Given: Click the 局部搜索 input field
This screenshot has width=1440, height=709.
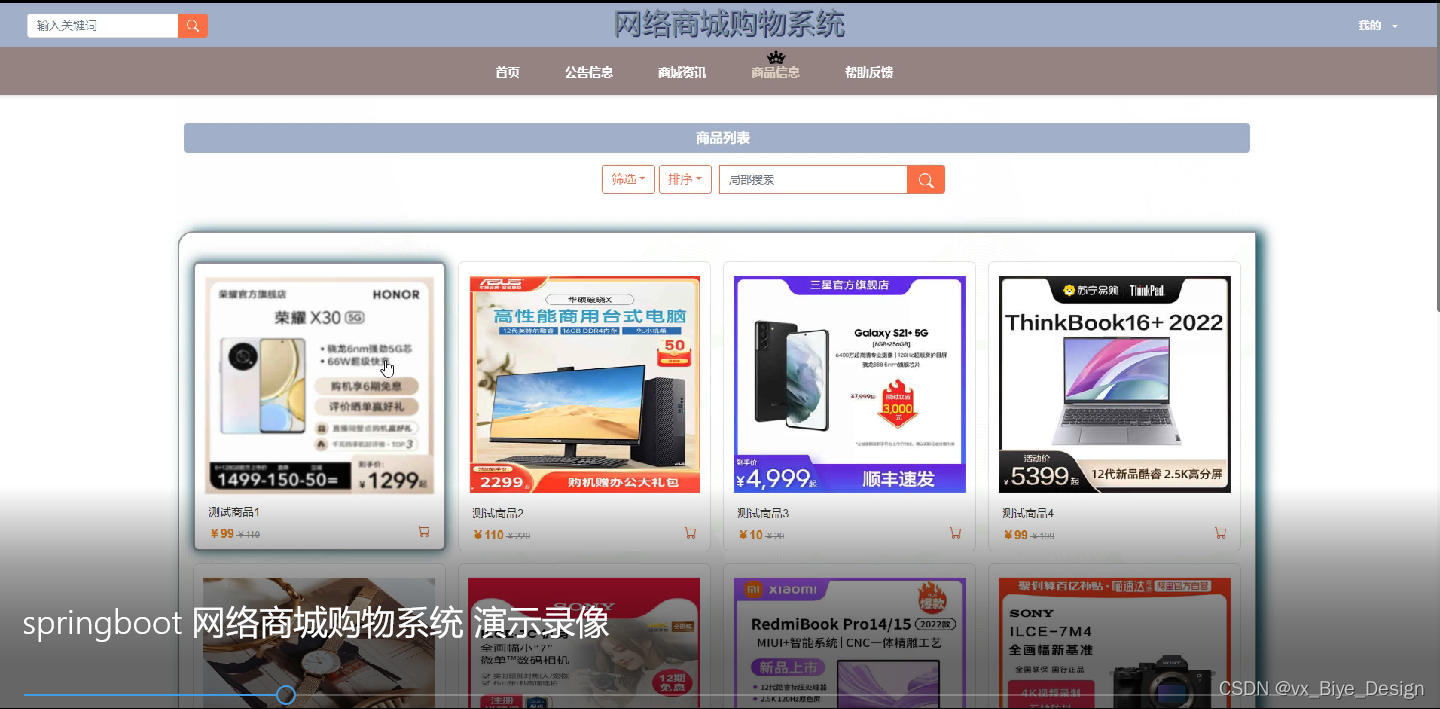Looking at the screenshot, I should [813, 180].
